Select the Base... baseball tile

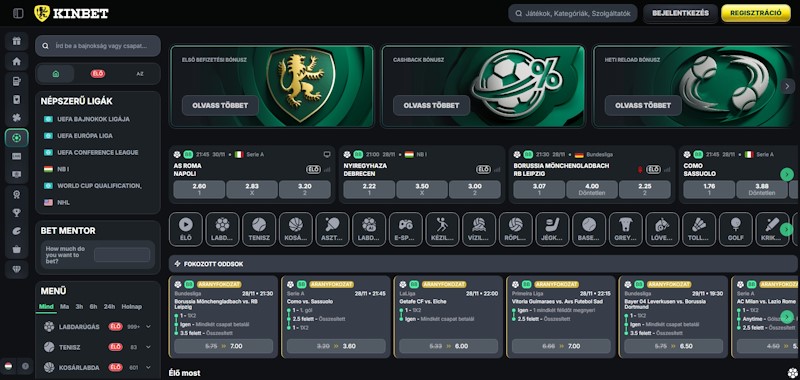point(589,230)
